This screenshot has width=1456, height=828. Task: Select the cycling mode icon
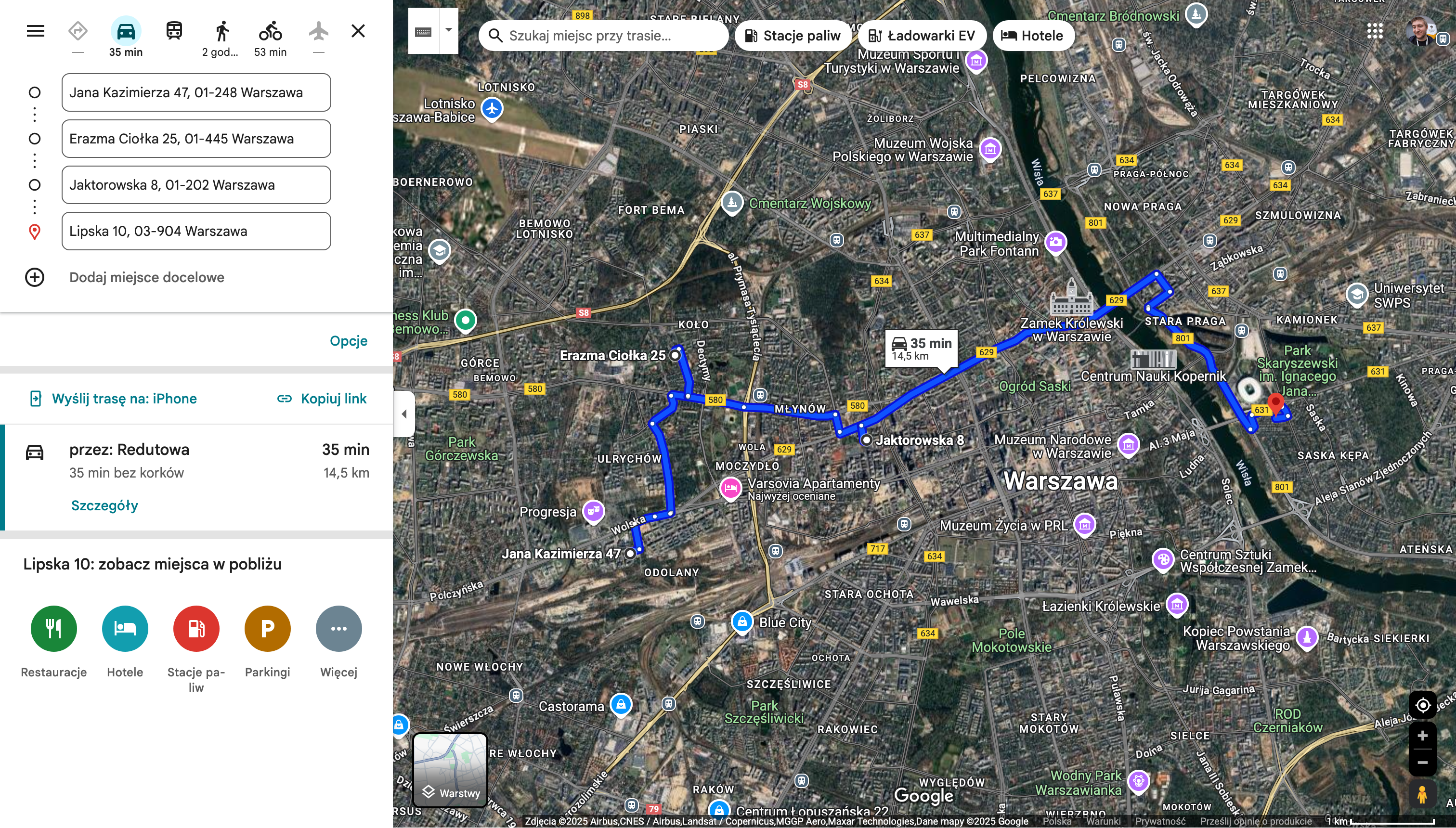(x=270, y=31)
